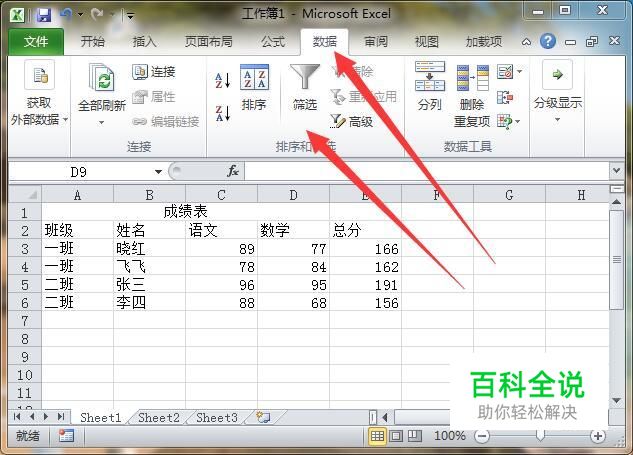The image size is (633, 455).
Task: Click the Help question mark icon
Action: point(548,41)
